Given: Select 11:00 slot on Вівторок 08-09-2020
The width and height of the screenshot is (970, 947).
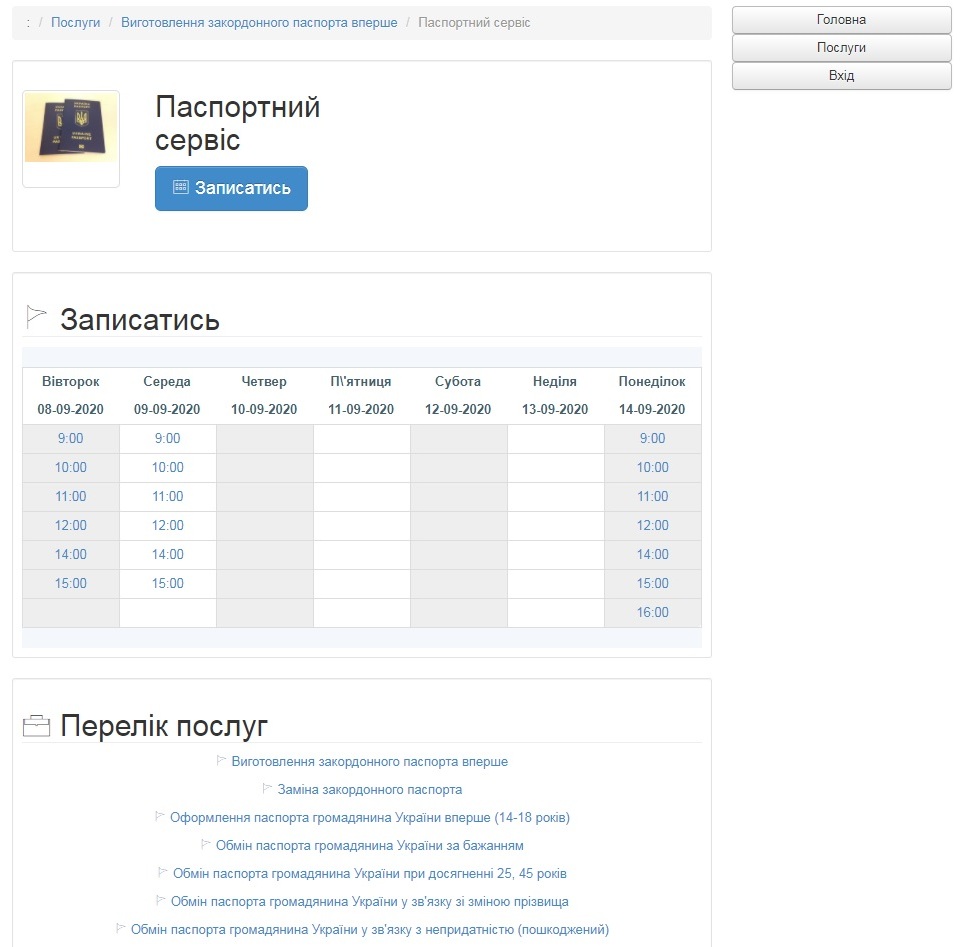Looking at the screenshot, I should 71,497.
